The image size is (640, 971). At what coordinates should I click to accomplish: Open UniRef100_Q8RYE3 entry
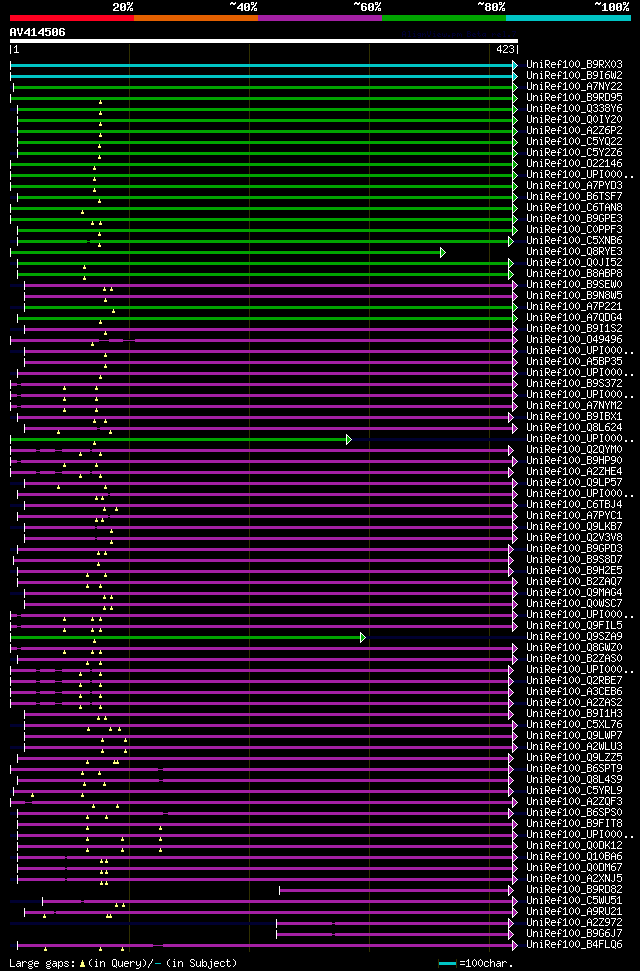(574, 252)
